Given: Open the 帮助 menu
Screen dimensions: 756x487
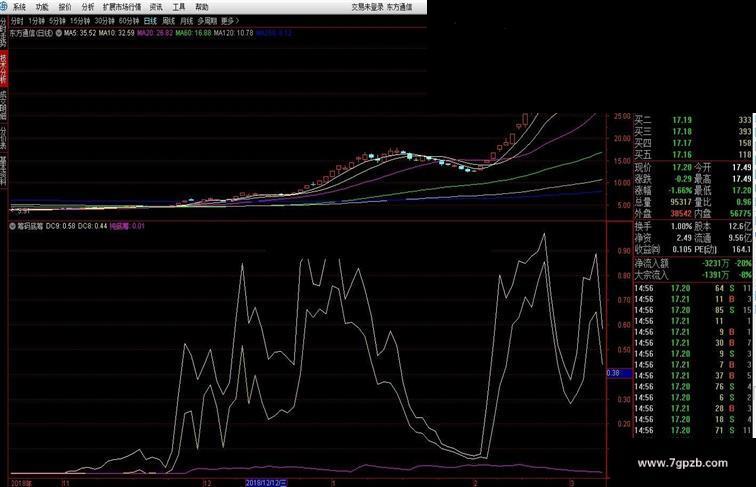Looking at the screenshot, I should pos(202,7).
